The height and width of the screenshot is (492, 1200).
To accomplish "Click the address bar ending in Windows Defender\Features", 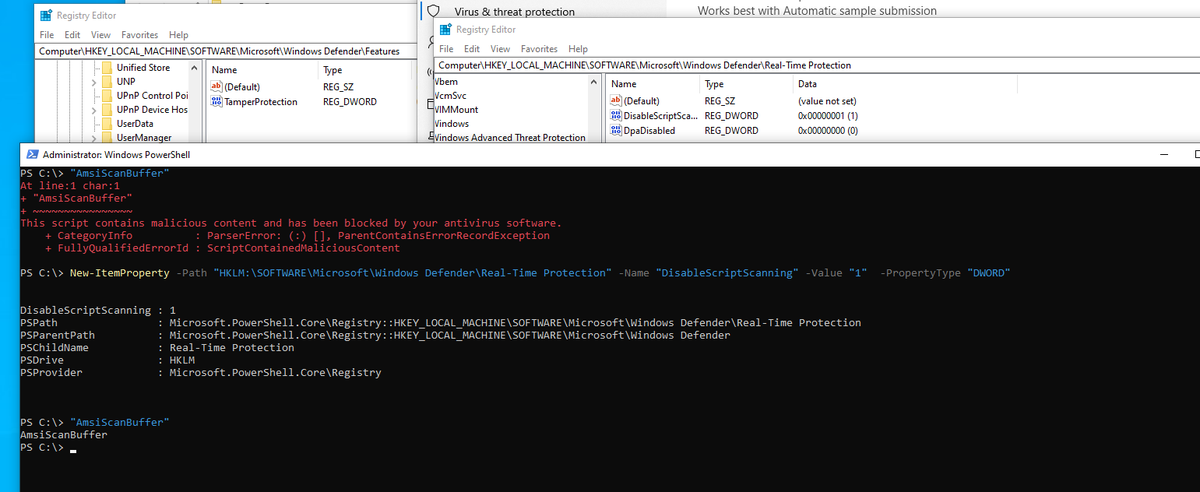I will pos(226,50).
